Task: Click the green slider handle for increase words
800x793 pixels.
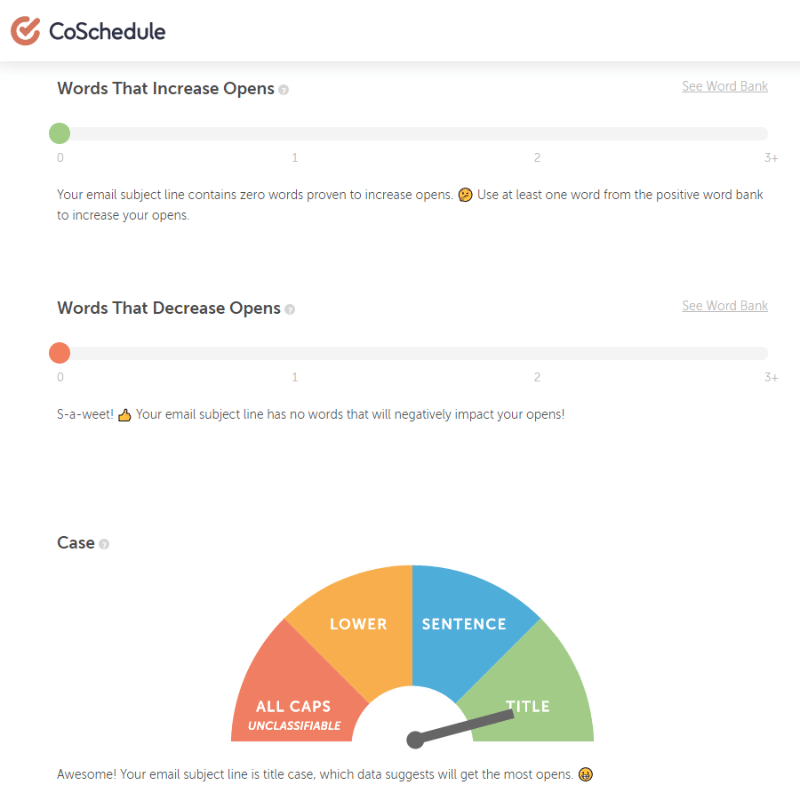Action: 60,134
